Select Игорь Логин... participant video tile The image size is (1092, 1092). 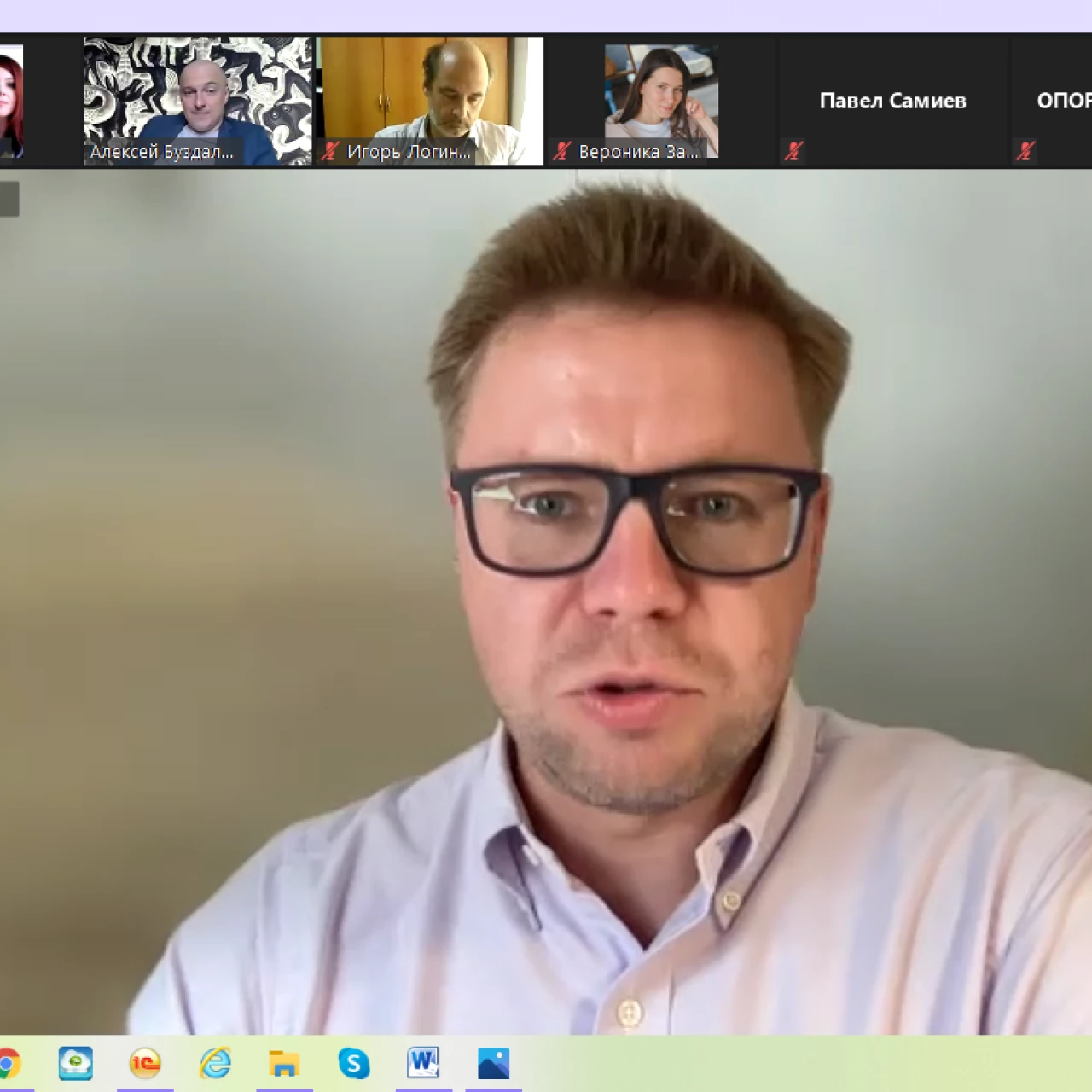(430, 100)
